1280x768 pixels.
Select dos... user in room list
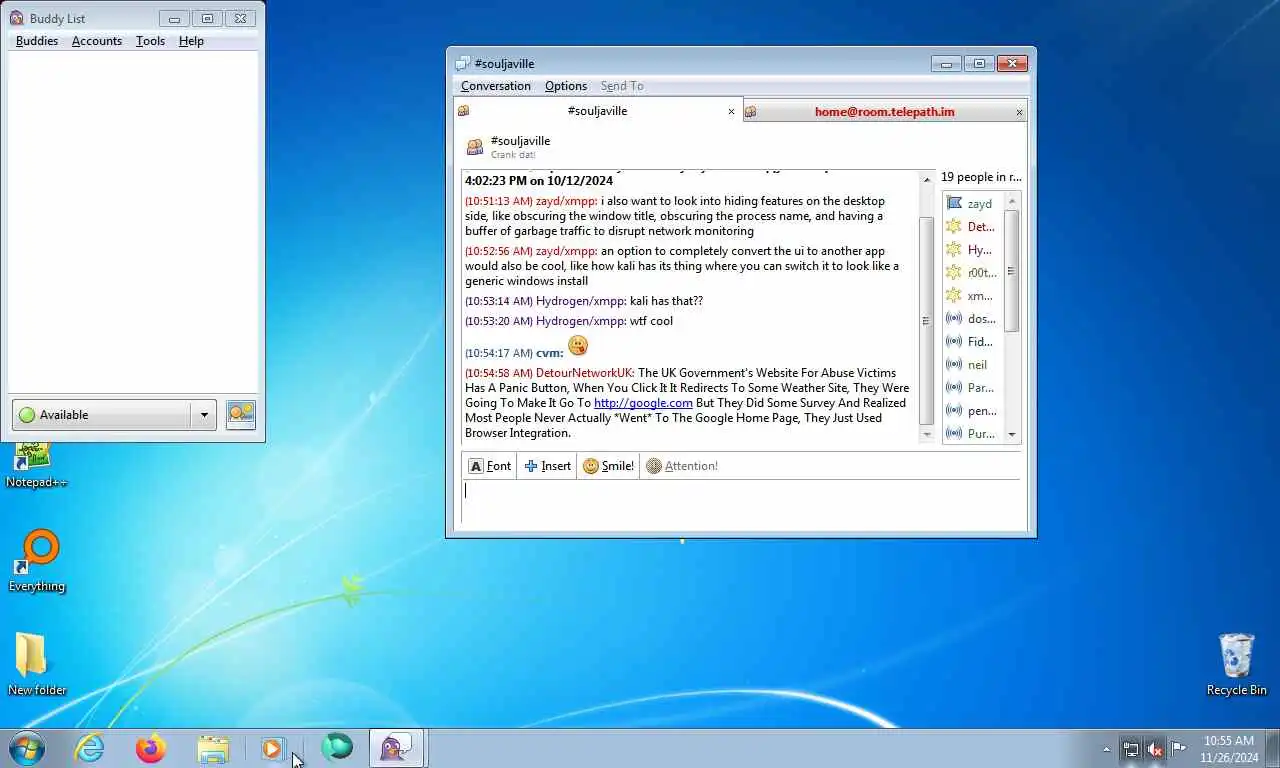point(971,319)
